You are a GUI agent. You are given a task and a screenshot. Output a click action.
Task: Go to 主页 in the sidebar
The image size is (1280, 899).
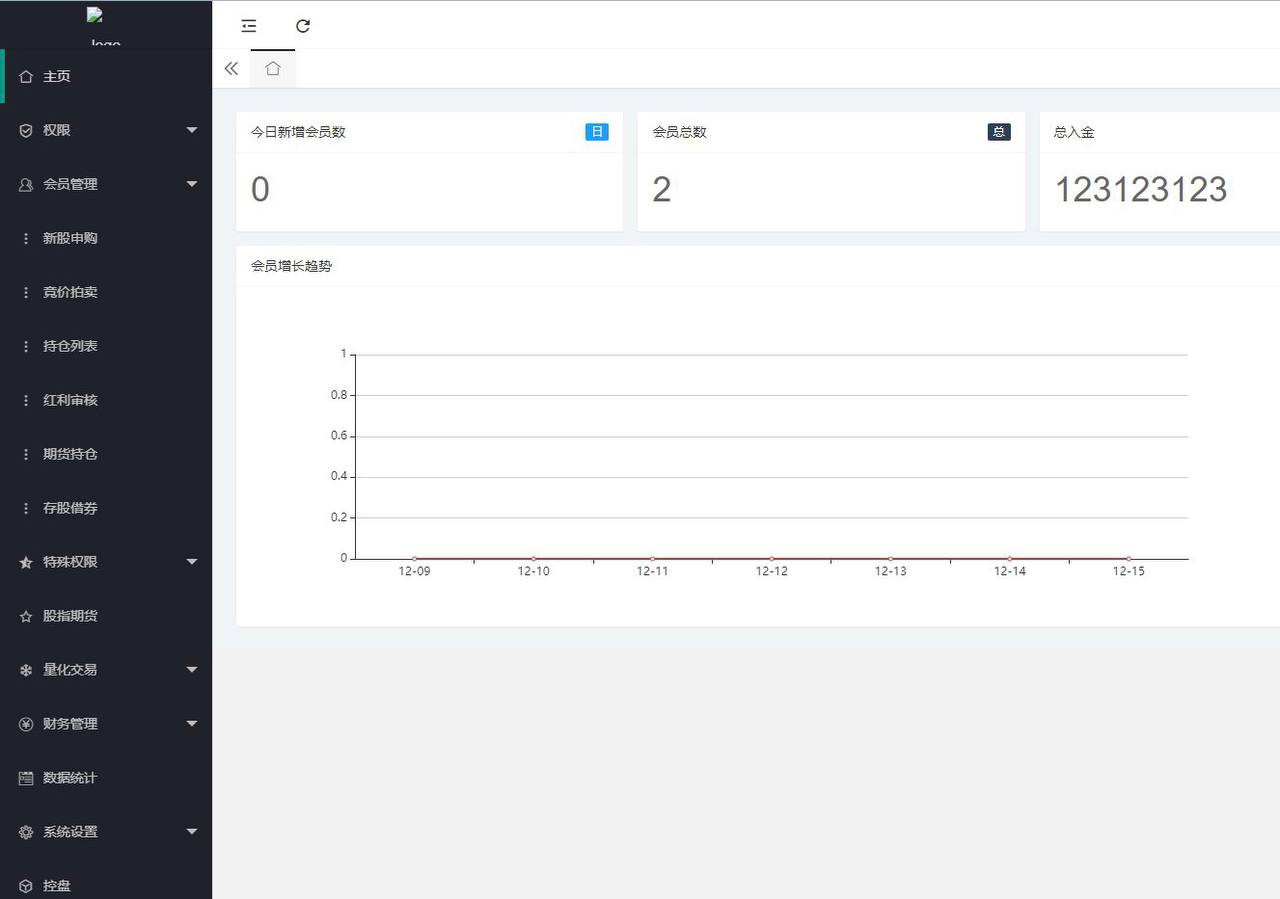57,76
